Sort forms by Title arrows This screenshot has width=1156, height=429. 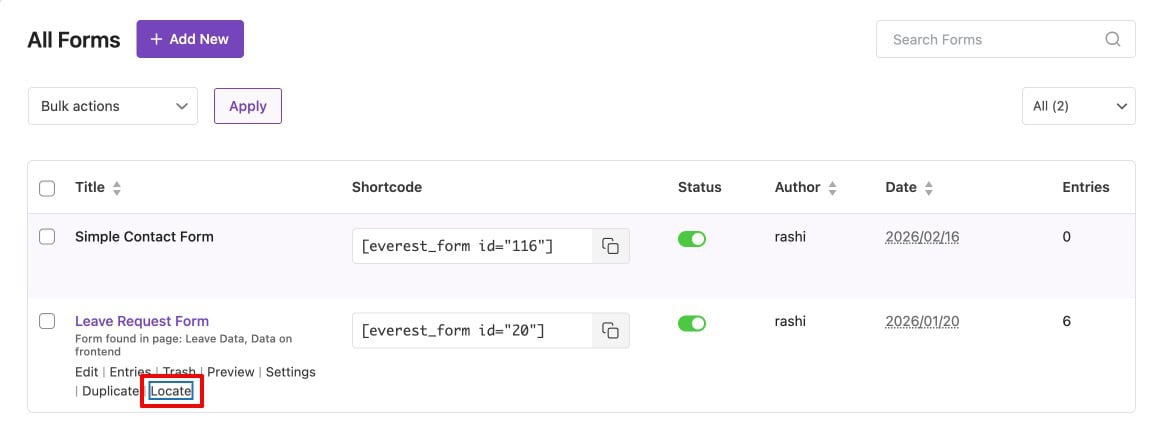pyautogui.click(x=116, y=188)
